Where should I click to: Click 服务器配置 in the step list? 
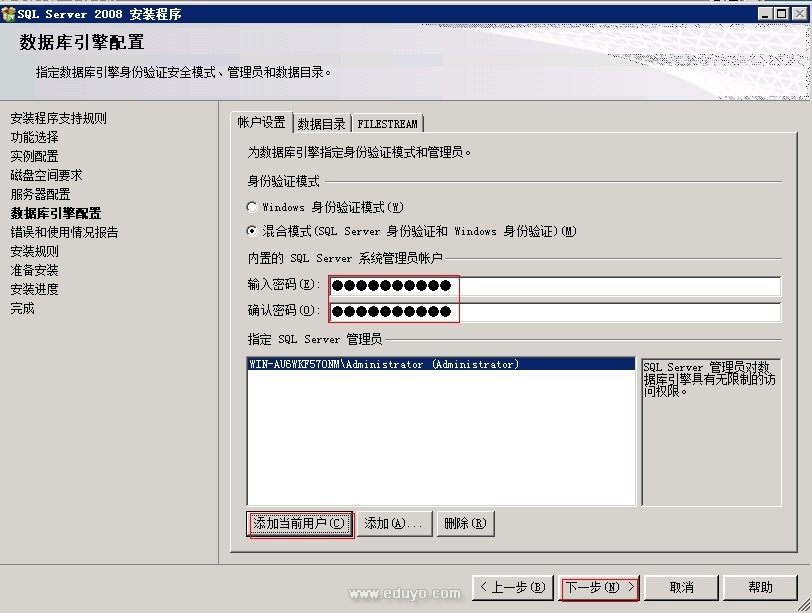coord(41,194)
